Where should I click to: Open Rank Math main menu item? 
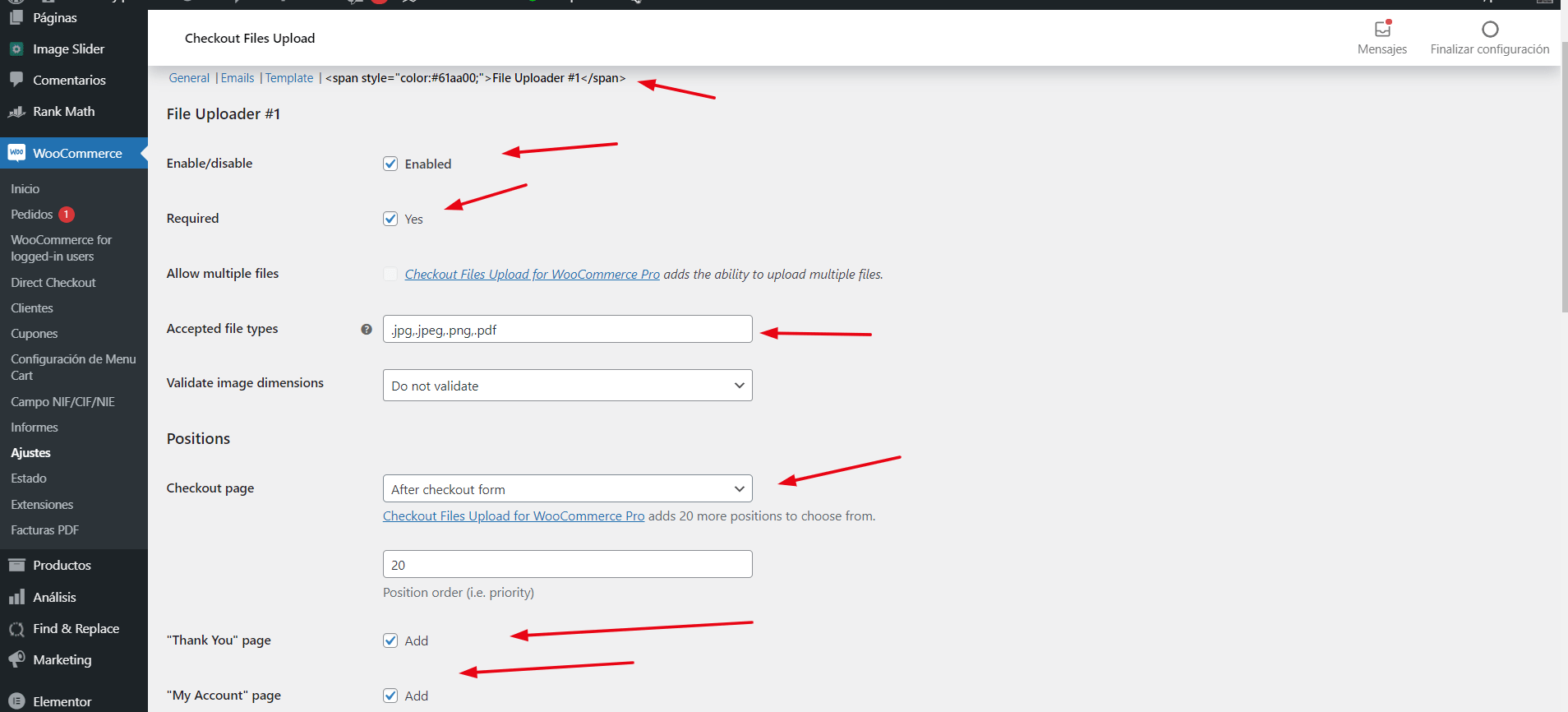click(74, 111)
